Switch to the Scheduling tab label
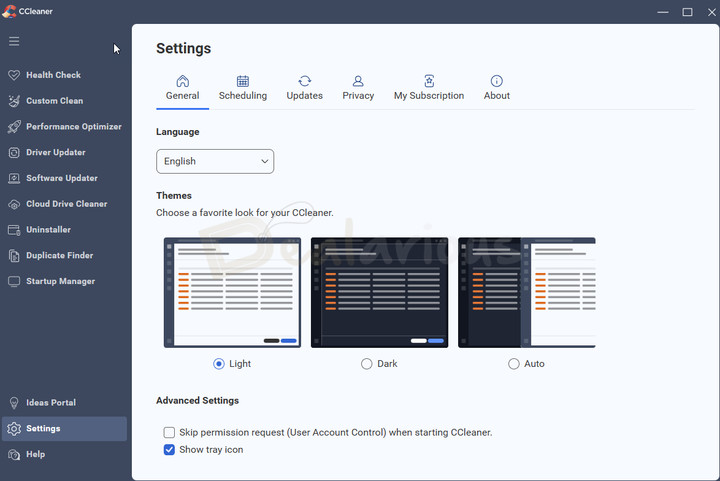 pos(243,95)
